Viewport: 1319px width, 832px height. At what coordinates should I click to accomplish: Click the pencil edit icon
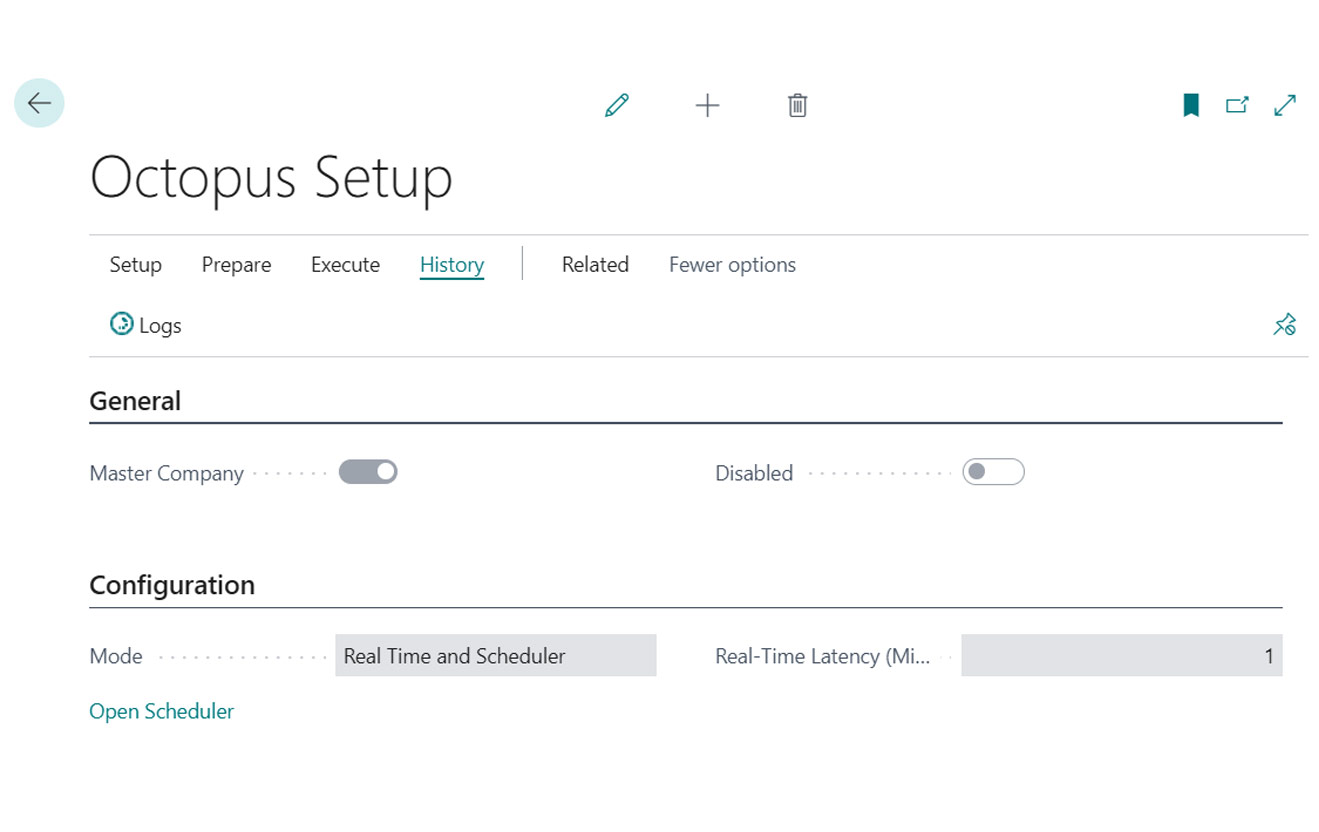(x=617, y=105)
